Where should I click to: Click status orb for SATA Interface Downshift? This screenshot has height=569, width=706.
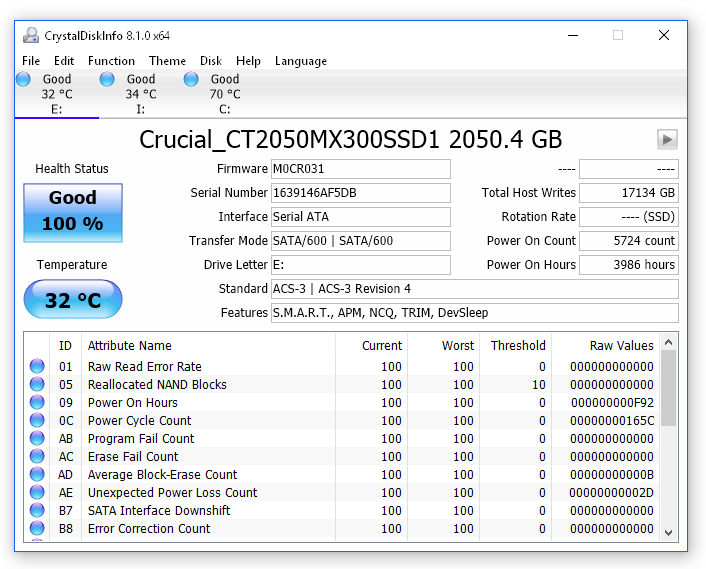(x=38, y=511)
